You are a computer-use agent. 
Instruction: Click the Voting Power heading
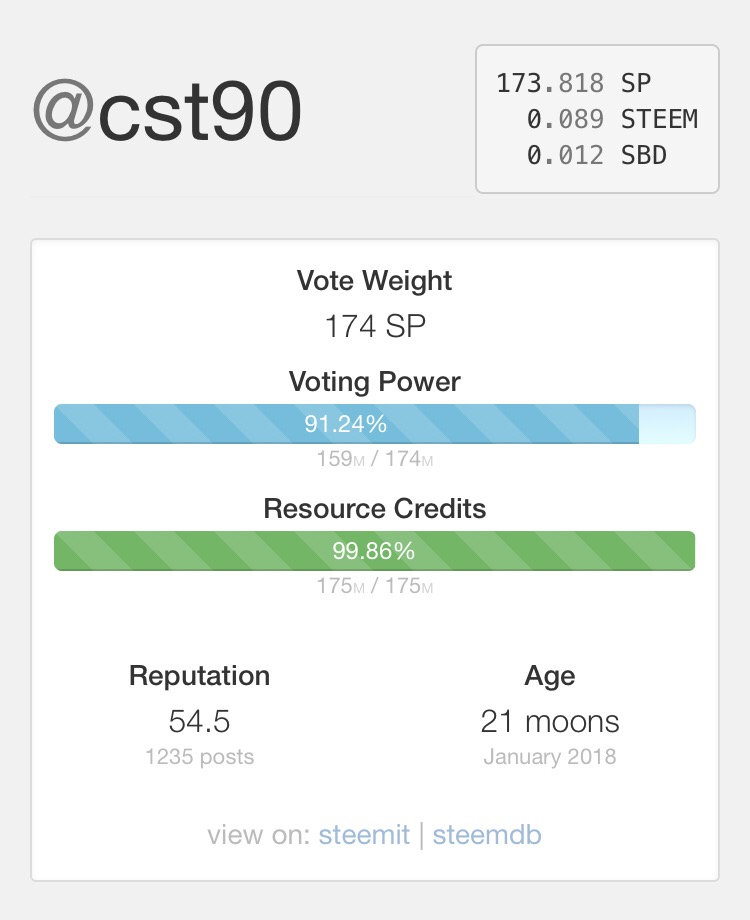pyautogui.click(x=374, y=381)
